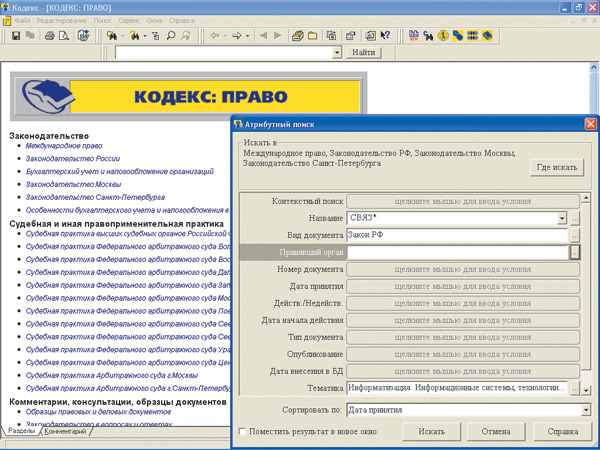600x450 pixels.
Task: Click the magnifier find-in-text icon
Action: coord(171,36)
